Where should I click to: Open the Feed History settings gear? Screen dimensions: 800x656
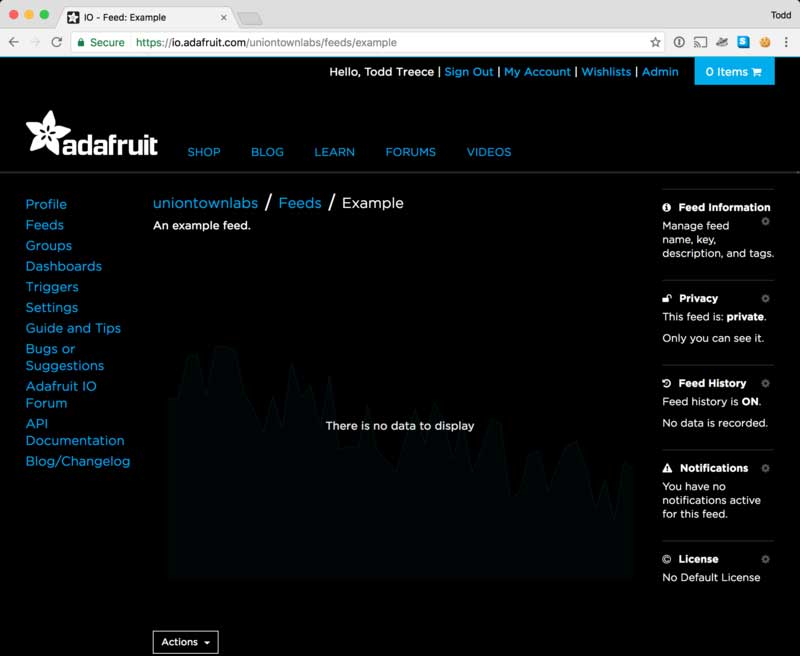(765, 383)
